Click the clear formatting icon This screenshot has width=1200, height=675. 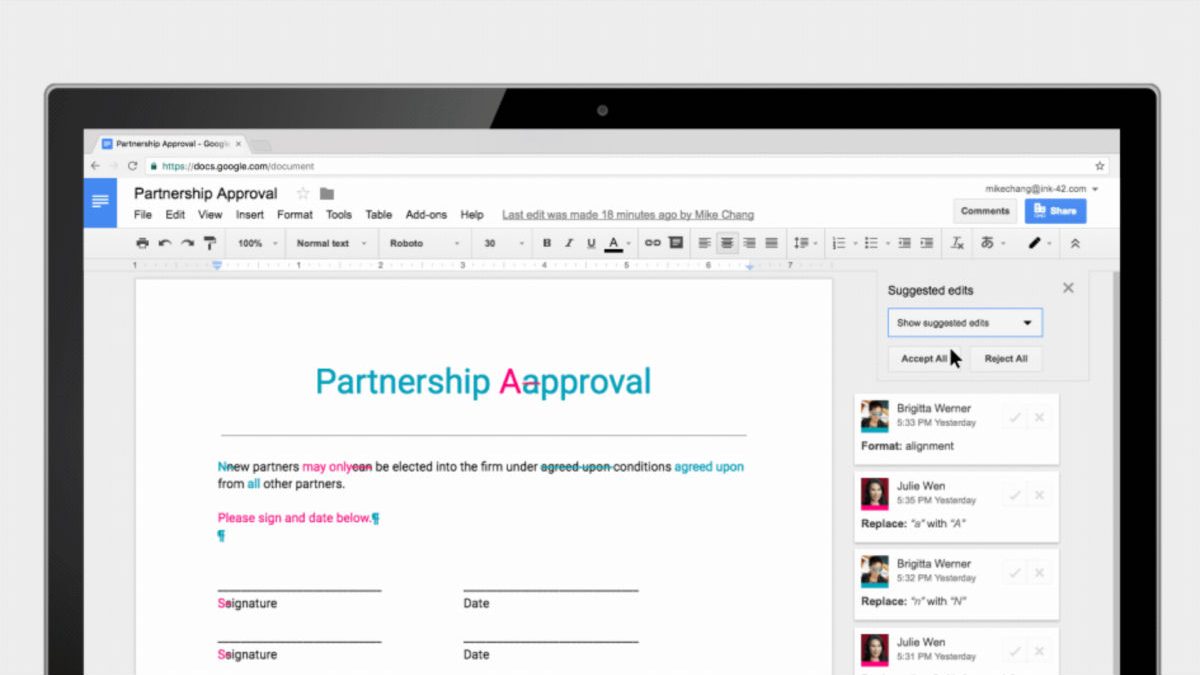[956, 243]
